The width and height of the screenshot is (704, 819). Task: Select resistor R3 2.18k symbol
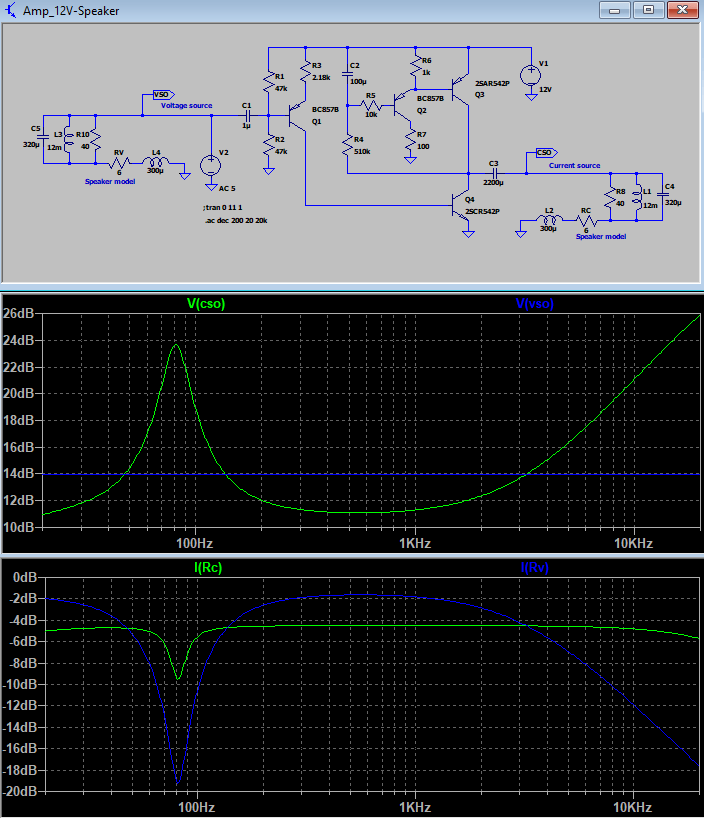pyautogui.click(x=306, y=72)
